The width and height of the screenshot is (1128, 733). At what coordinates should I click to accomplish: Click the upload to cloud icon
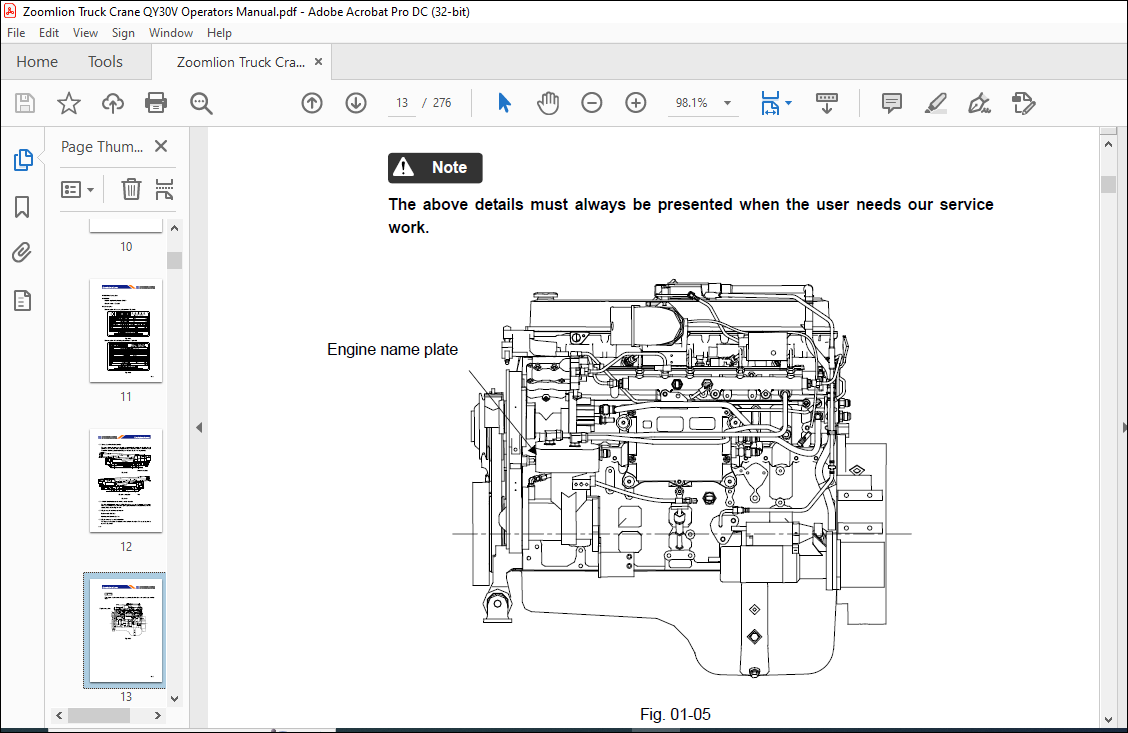tap(112, 103)
